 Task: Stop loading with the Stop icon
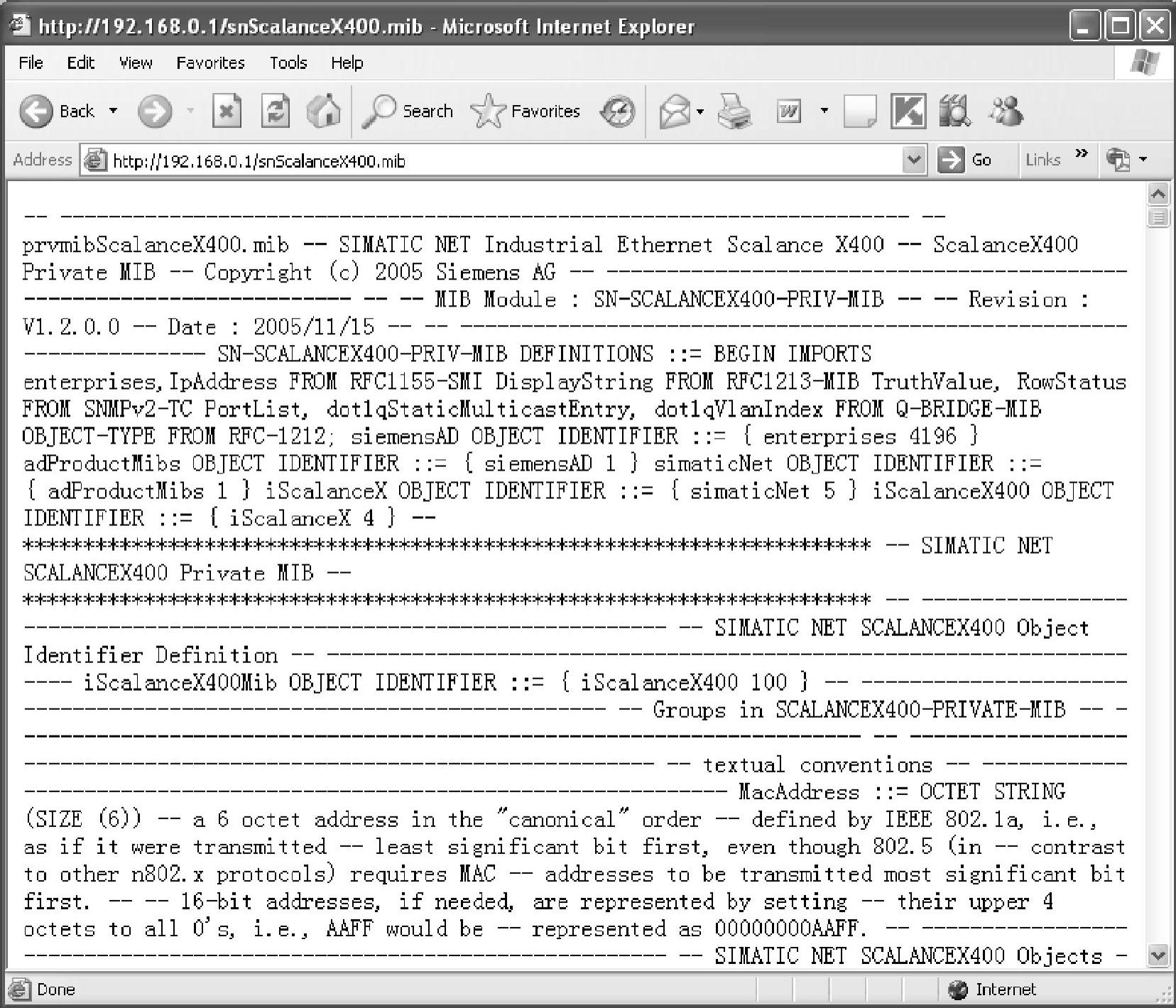(227, 111)
